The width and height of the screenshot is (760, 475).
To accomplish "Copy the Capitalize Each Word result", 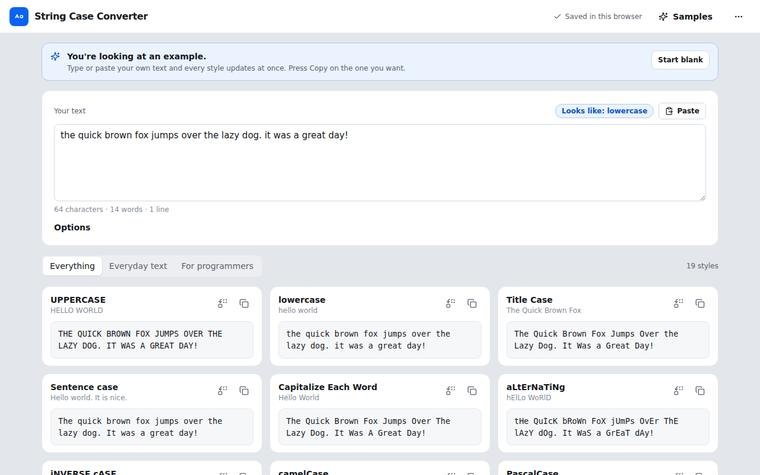I will click(x=472, y=391).
